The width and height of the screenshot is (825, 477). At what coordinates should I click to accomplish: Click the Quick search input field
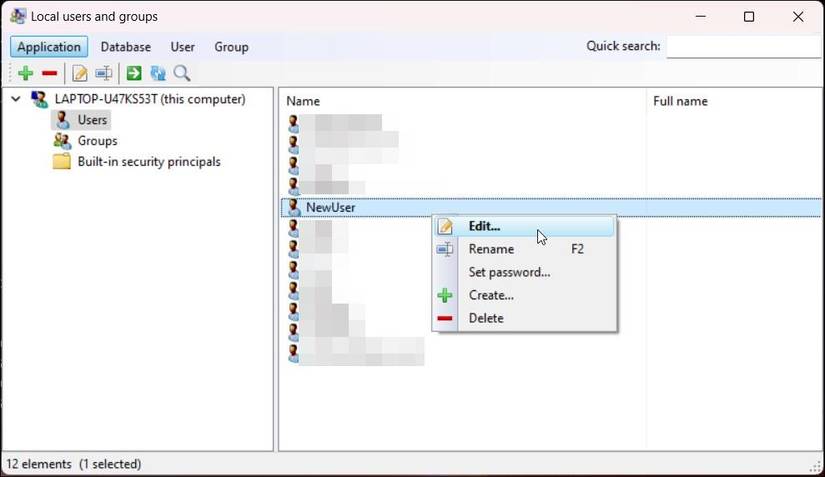point(744,47)
